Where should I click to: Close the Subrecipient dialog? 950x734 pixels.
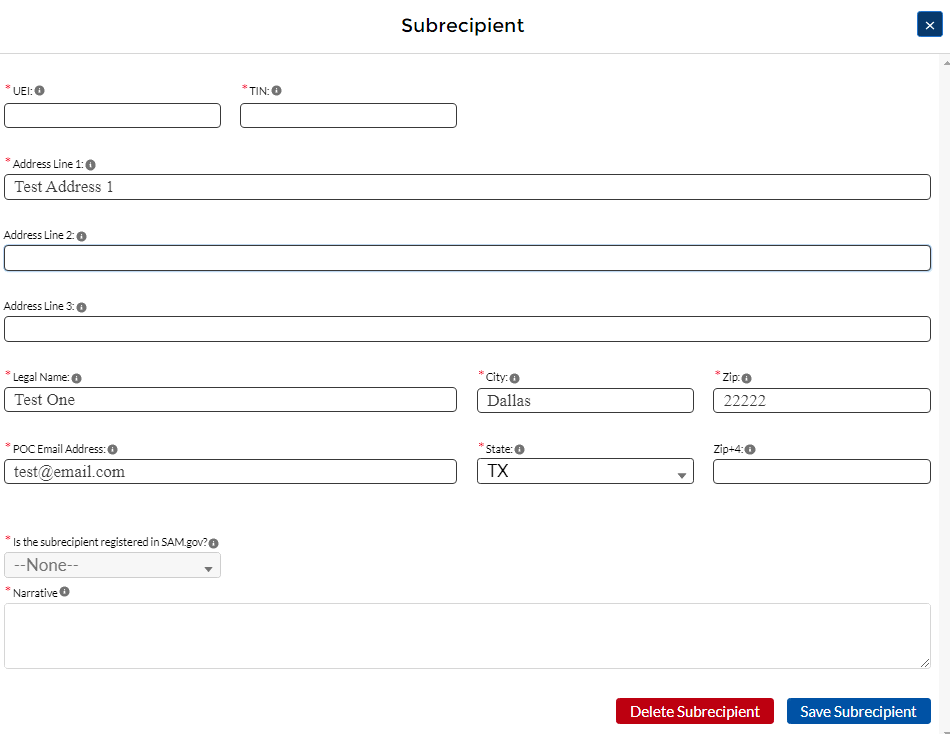tap(929, 25)
